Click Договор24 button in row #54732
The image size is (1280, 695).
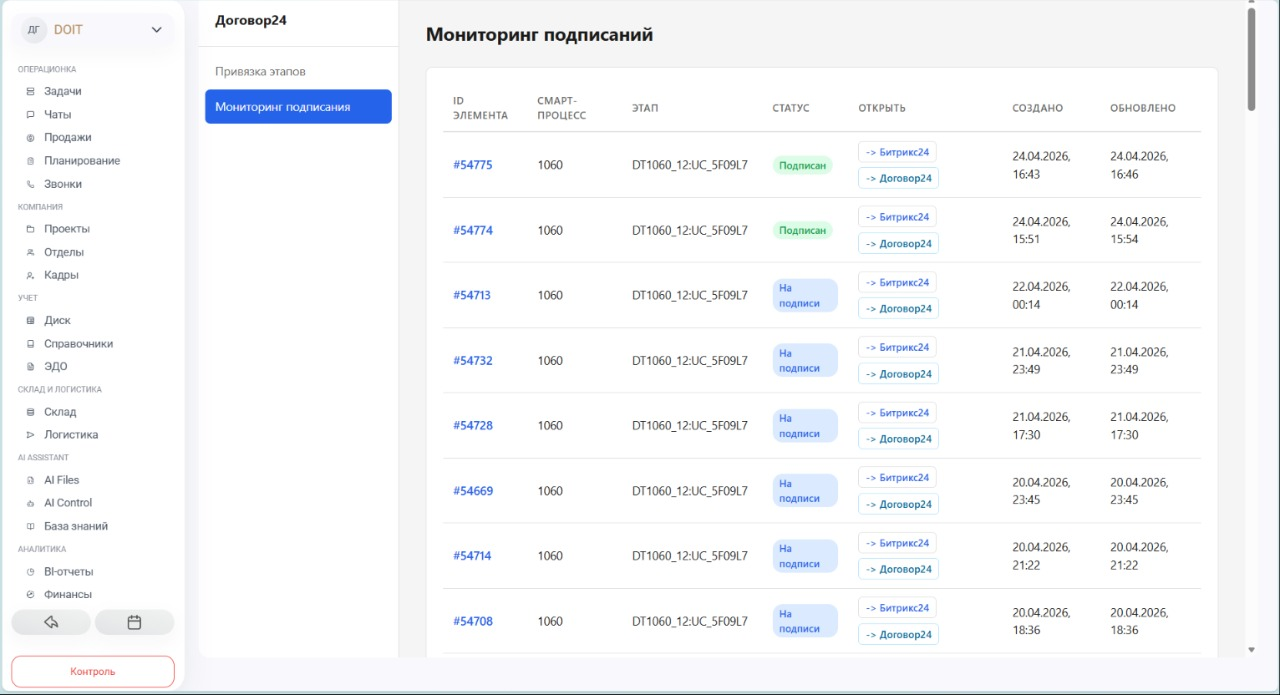click(x=898, y=374)
